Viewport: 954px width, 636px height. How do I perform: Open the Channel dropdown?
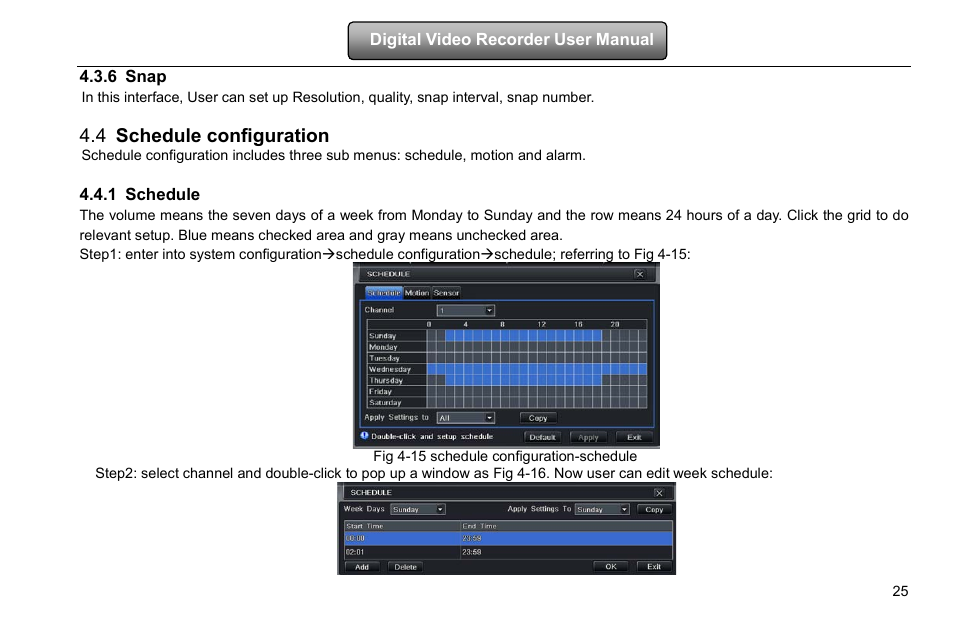(465, 310)
